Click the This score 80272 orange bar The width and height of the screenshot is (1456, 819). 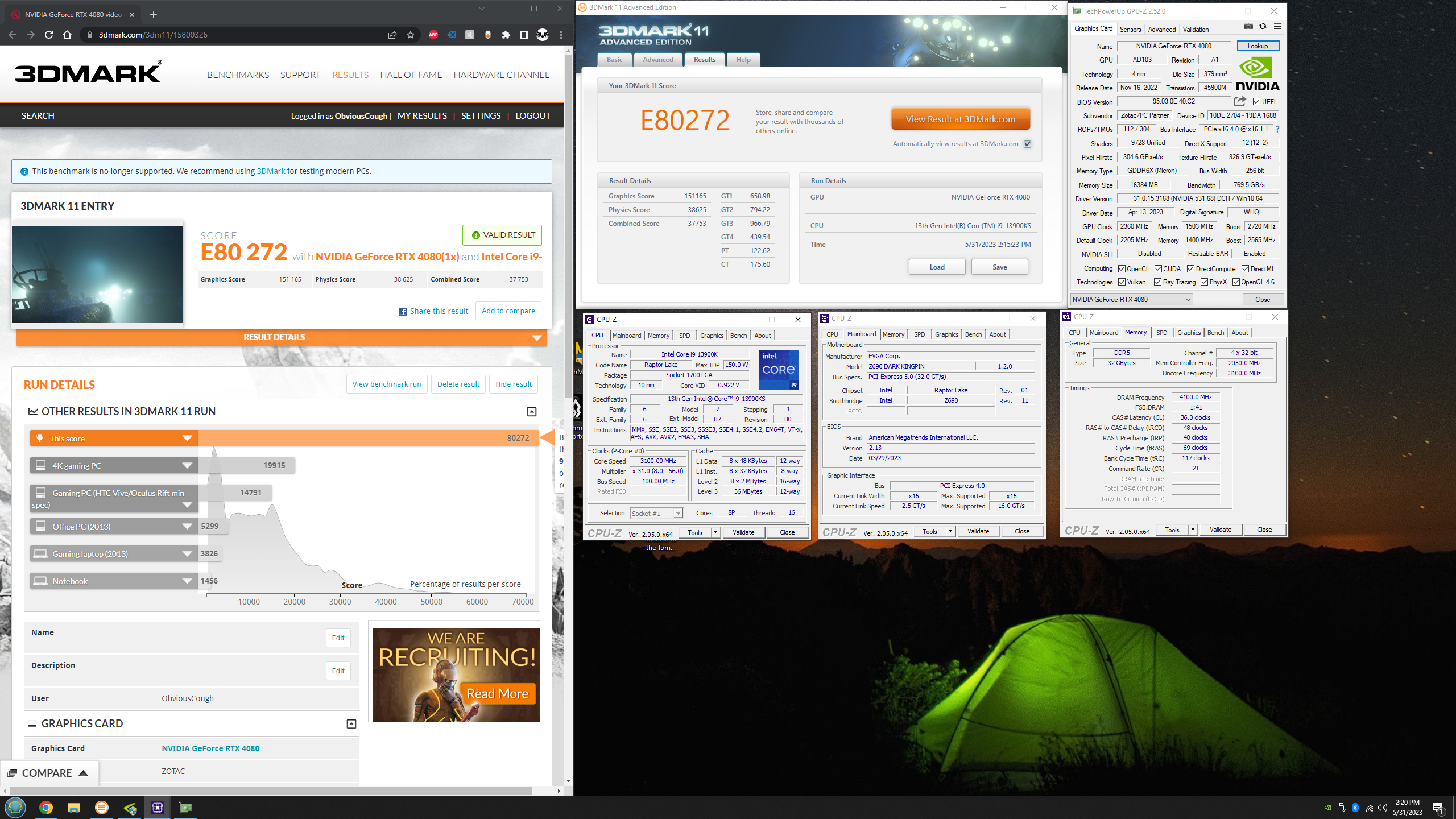368,438
